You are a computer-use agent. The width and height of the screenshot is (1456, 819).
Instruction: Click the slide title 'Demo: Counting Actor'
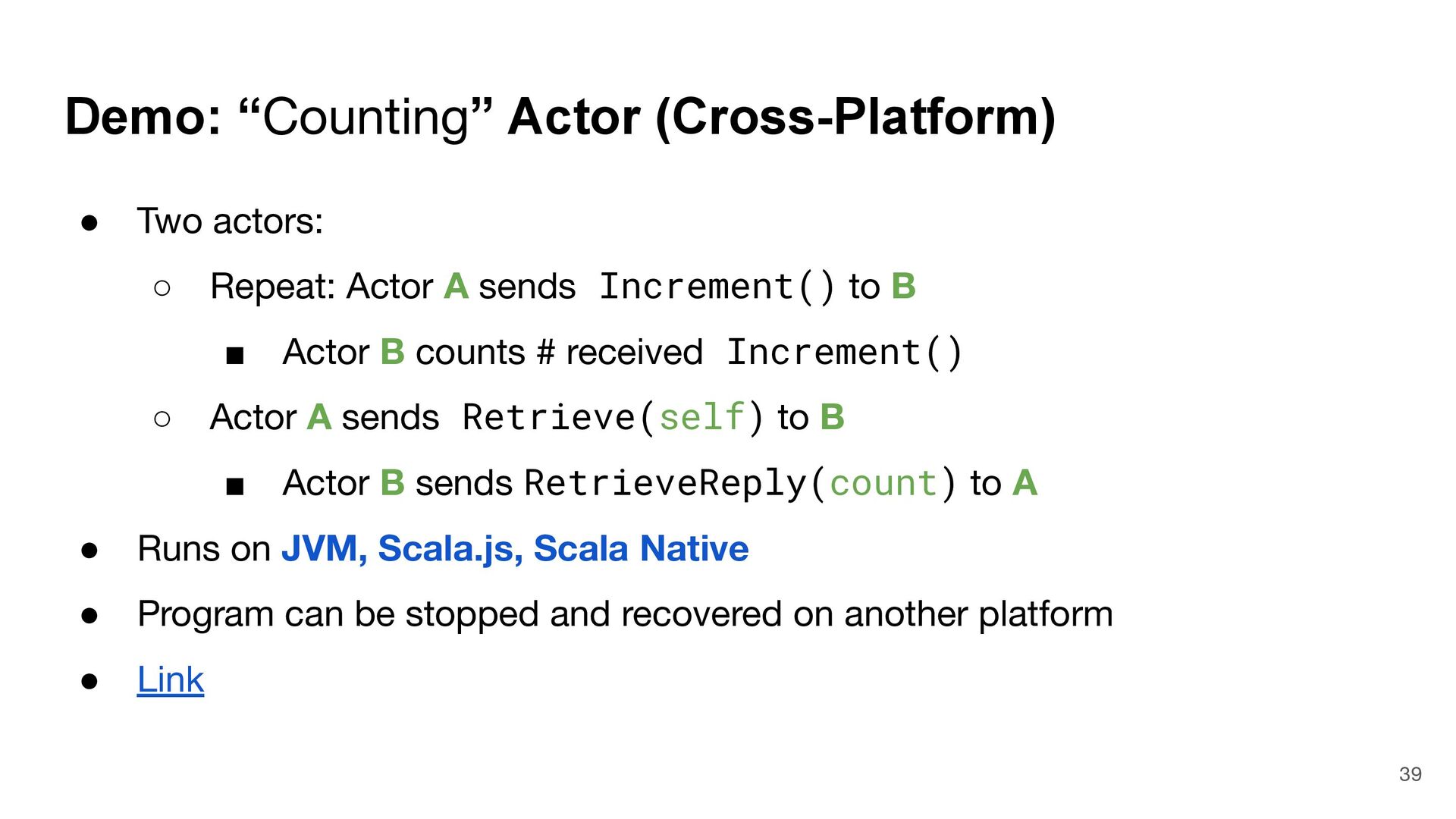click(560, 118)
